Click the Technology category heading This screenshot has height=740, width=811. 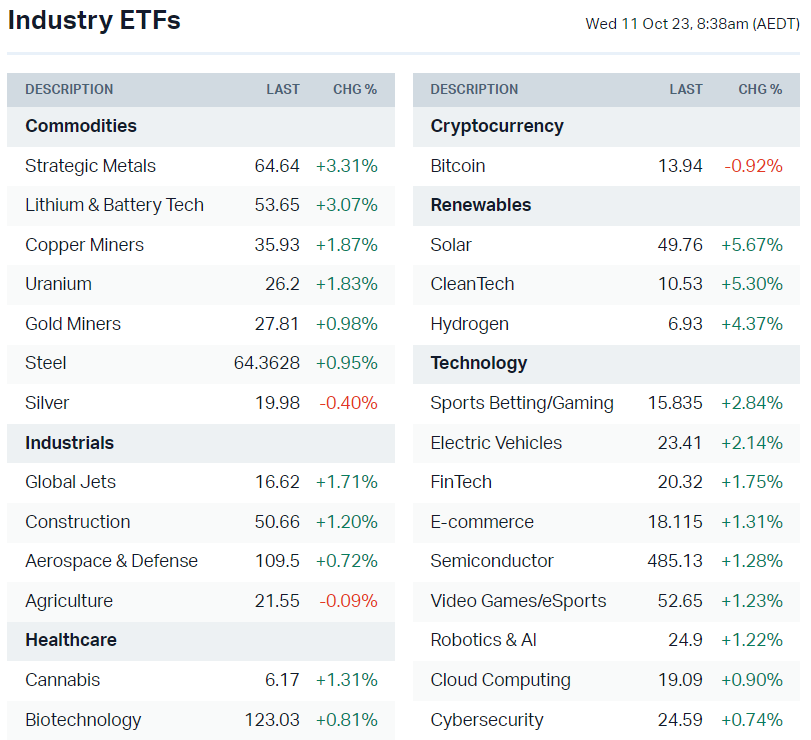[478, 363]
